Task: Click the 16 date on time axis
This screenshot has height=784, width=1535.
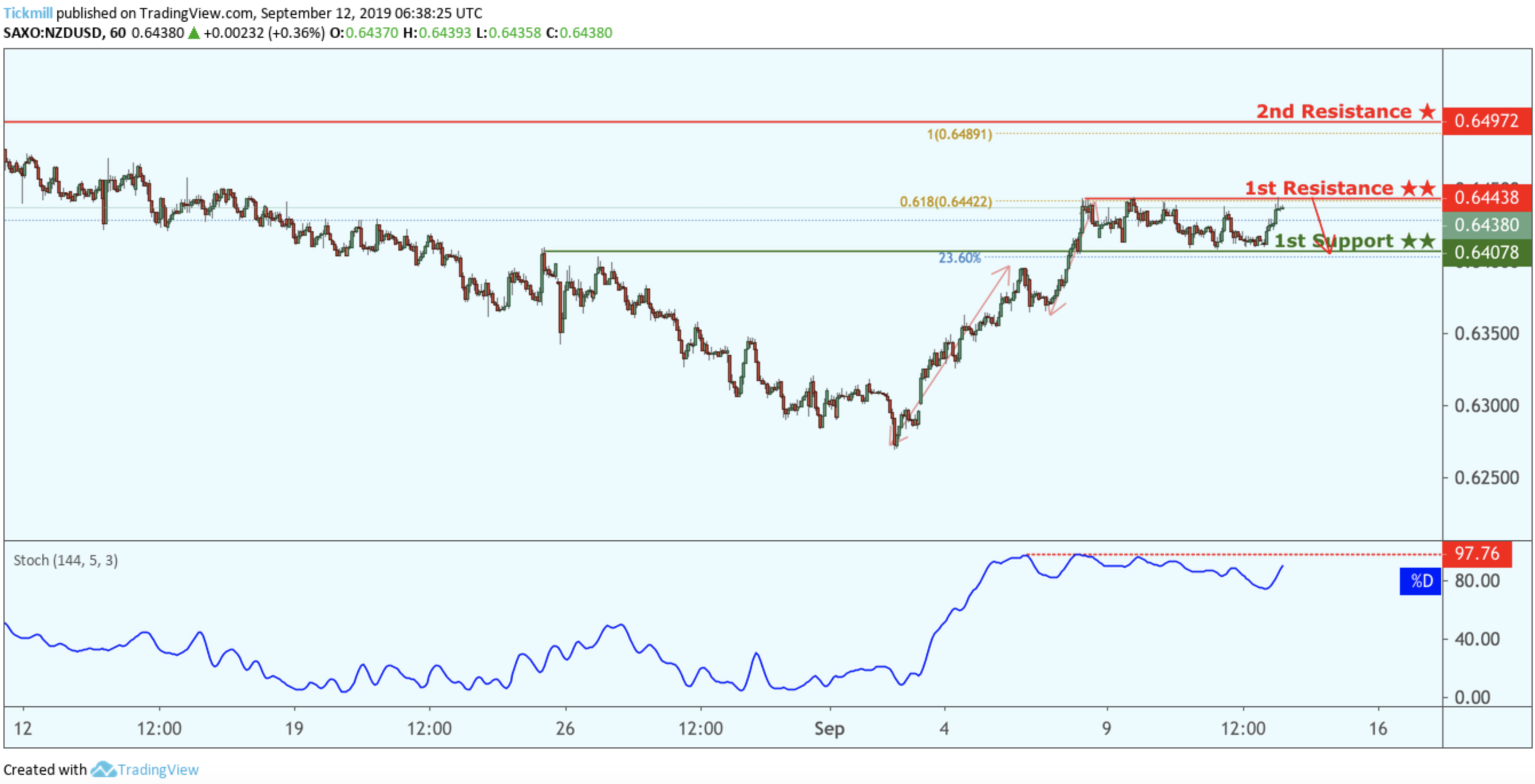Action: (x=1378, y=728)
